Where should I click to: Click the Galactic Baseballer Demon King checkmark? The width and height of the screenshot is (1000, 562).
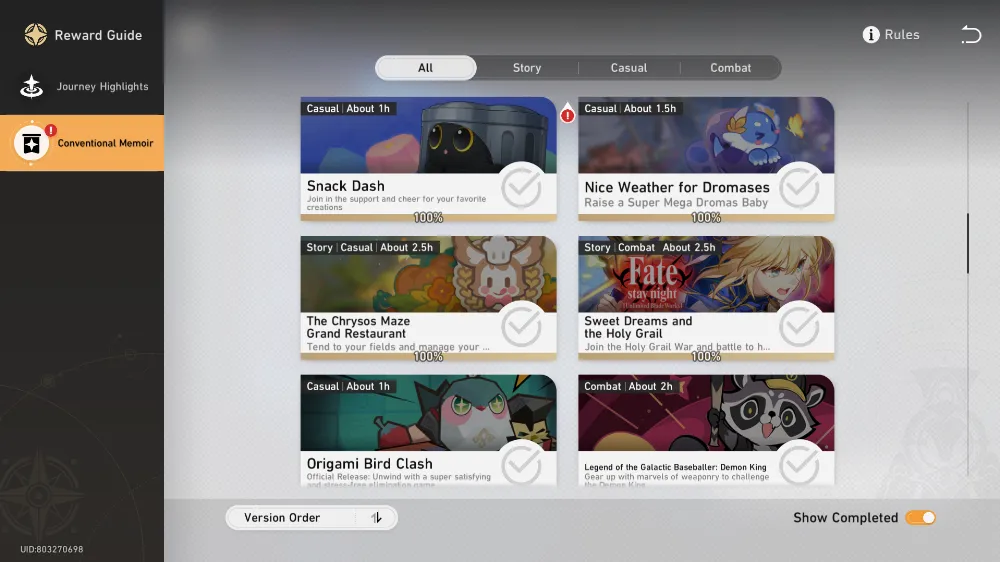tap(799, 464)
